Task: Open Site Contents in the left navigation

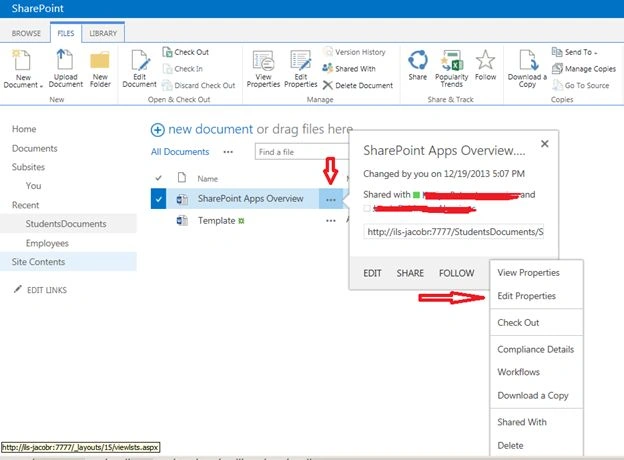Action: [38, 262]
